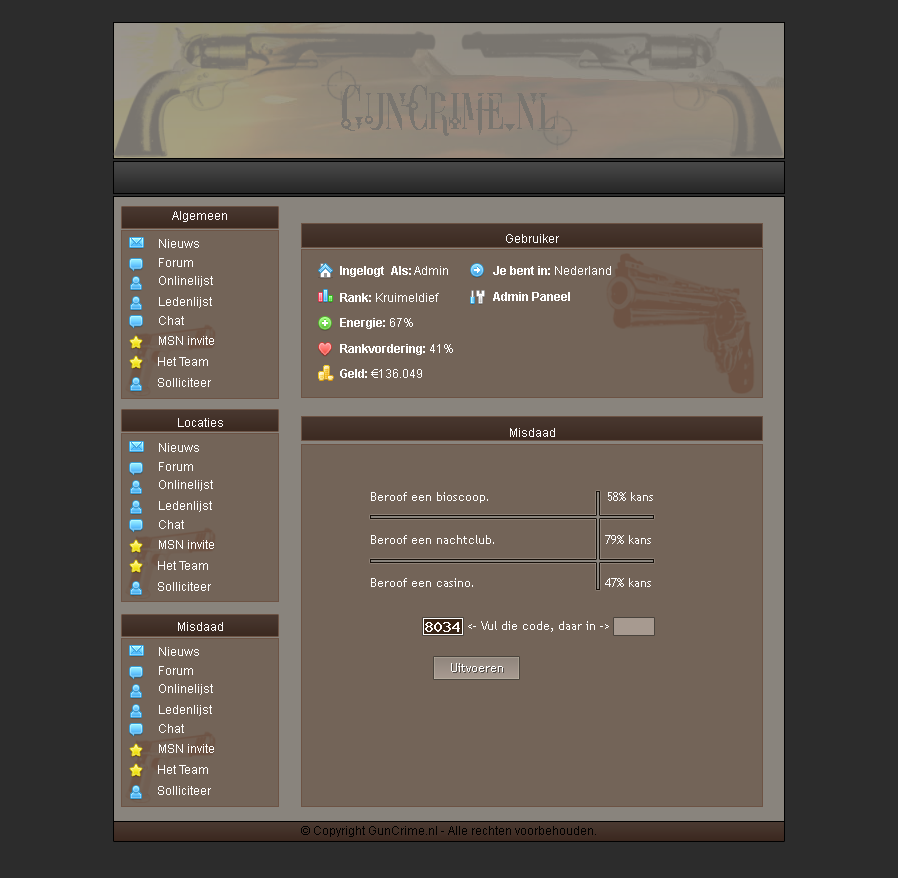Click the '47% kans' value
This screenshot has width=898, height=878.
point(628,583)
